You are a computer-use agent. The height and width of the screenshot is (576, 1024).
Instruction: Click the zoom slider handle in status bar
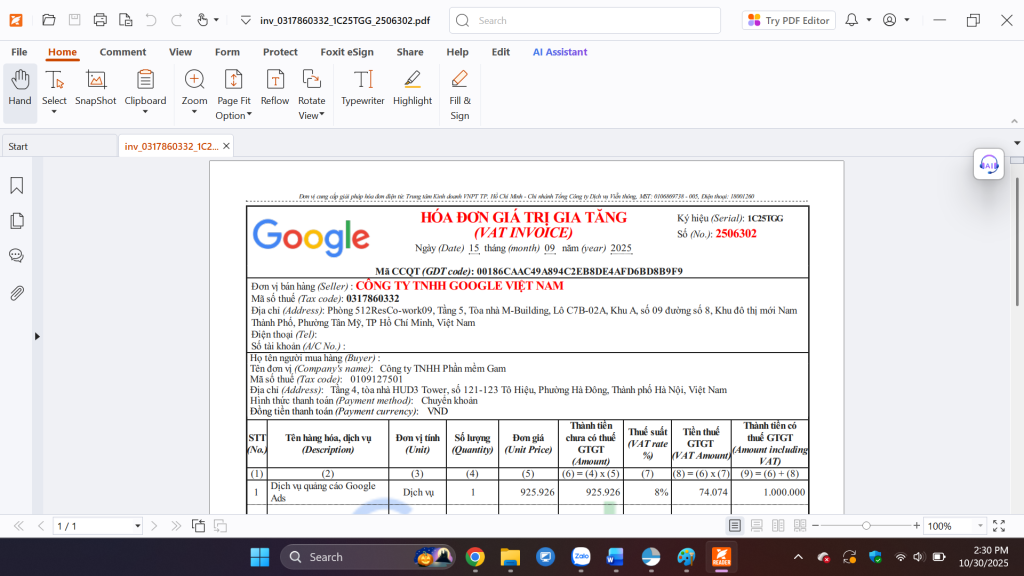coord(866,526)
